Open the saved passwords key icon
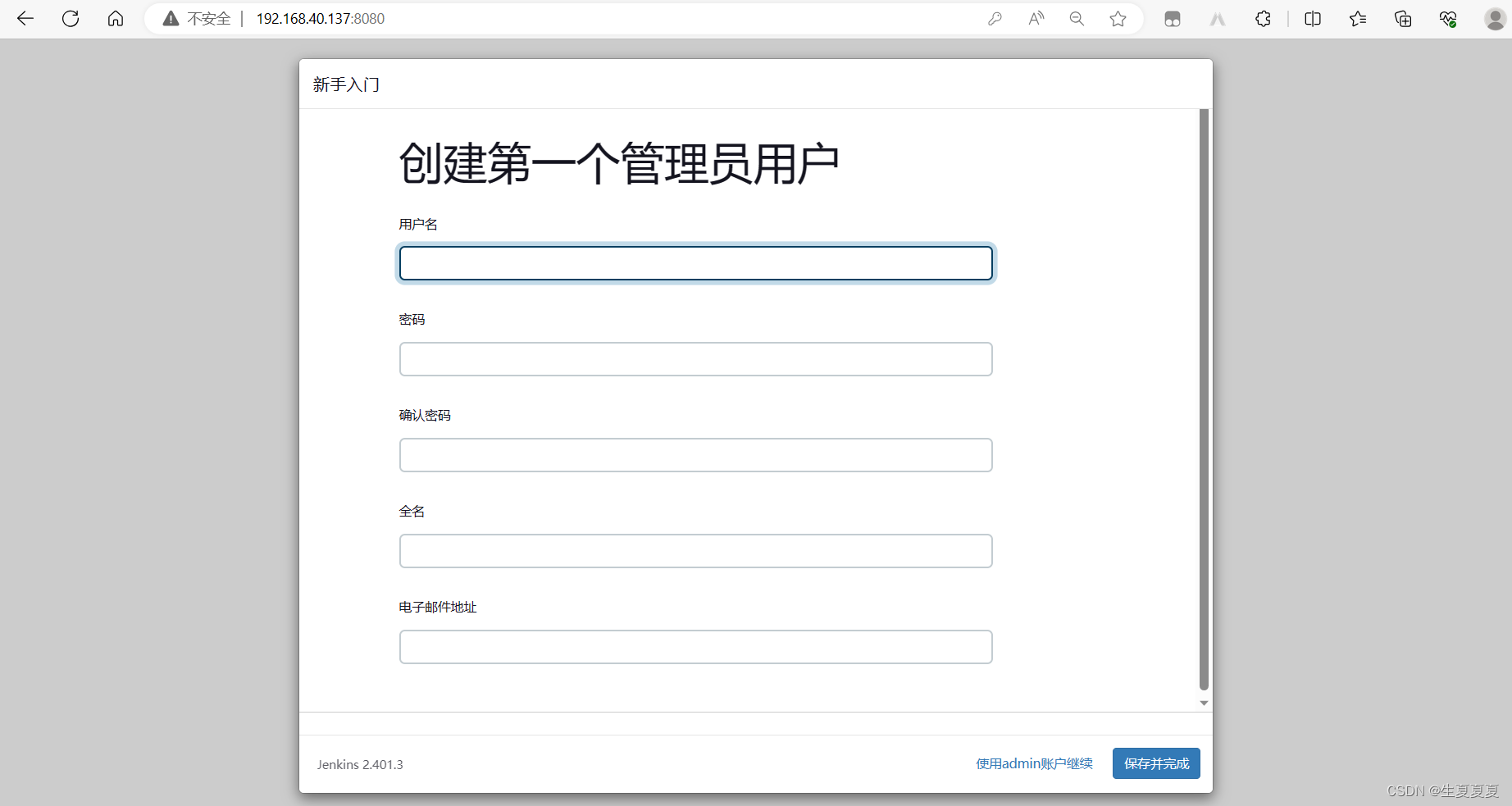Image resolution: width=1512 pixels, height=806 pixels. pos(995,19)
